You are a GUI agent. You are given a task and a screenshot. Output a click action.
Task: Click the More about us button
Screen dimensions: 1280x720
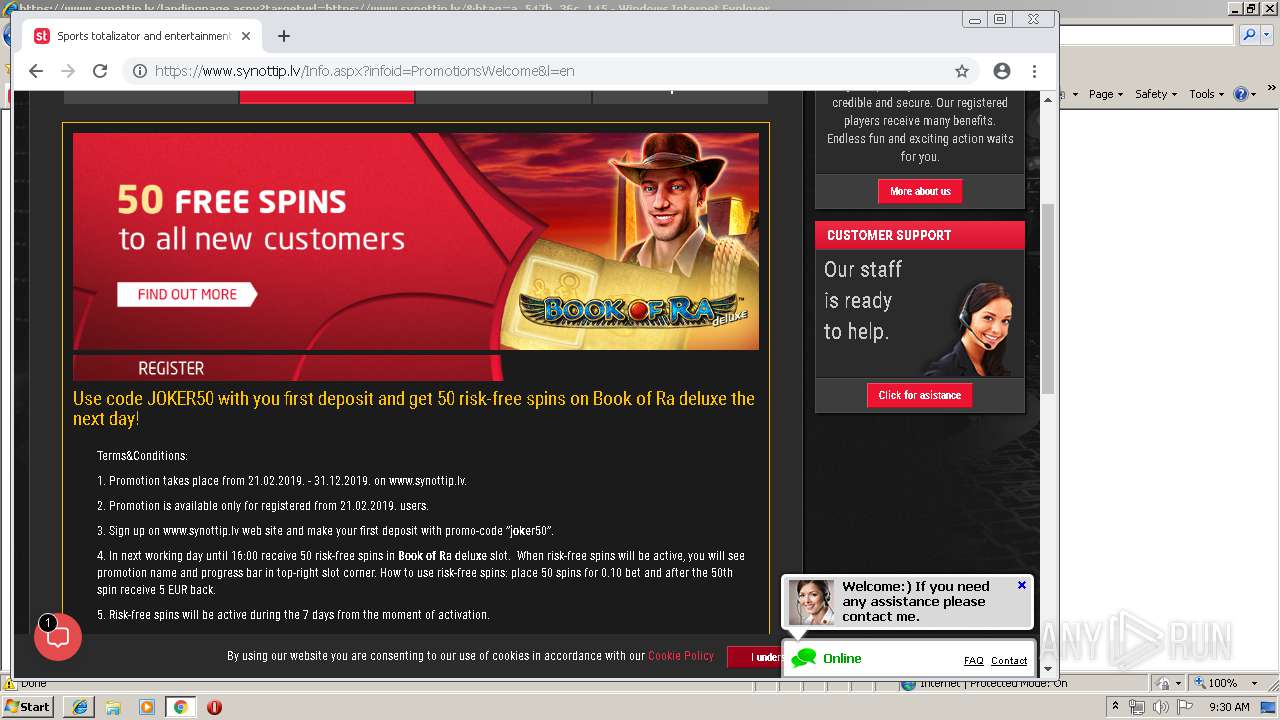(x=920, y=191)
